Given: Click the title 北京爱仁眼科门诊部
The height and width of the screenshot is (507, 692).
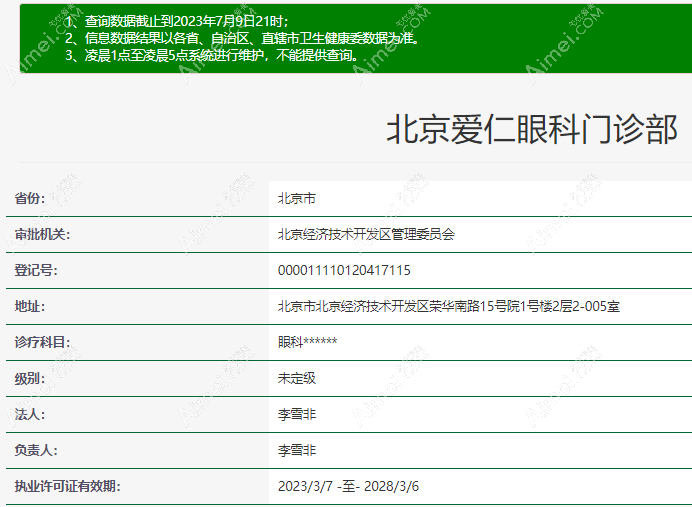Looking at the screenshot, I should click(x=532, y=129).
